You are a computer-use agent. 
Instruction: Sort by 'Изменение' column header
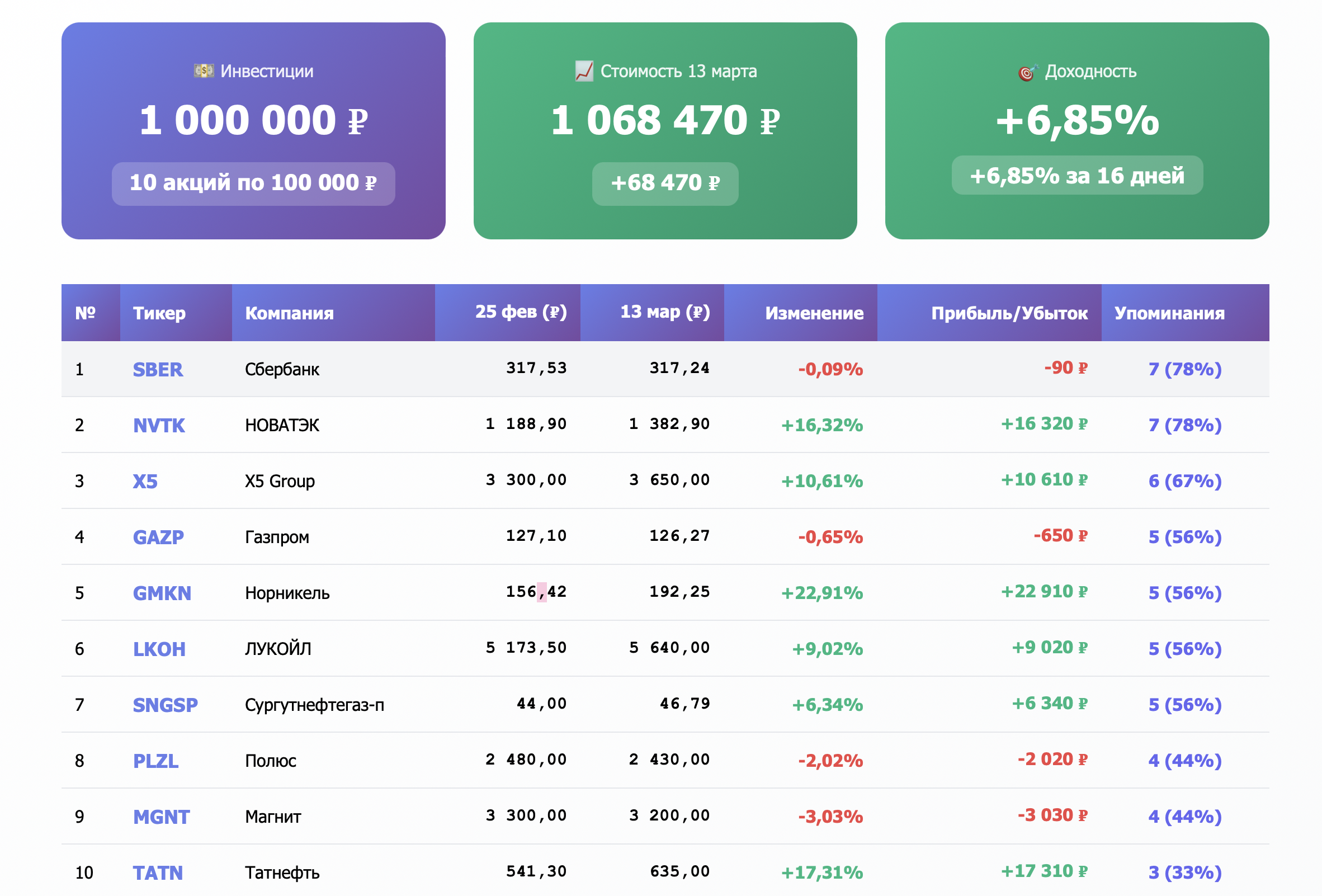814,313
